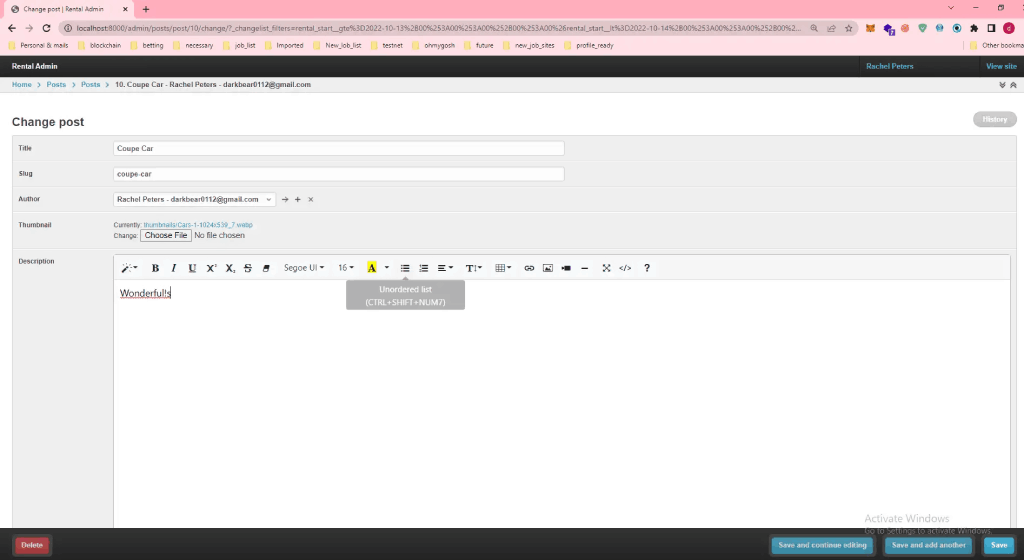Go back in browser history
Screen dimensions: 1024x560
click(12, 28)
